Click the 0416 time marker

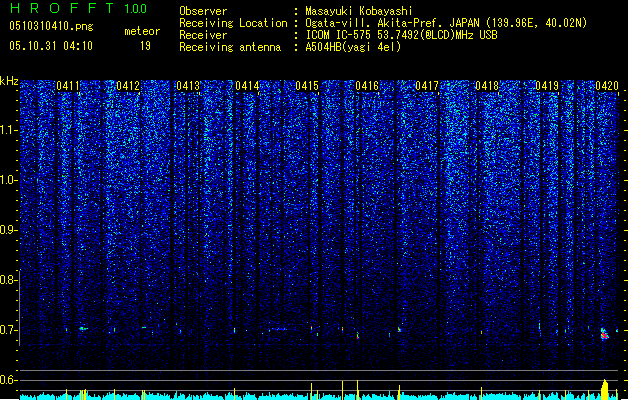[x=367, y=85]
